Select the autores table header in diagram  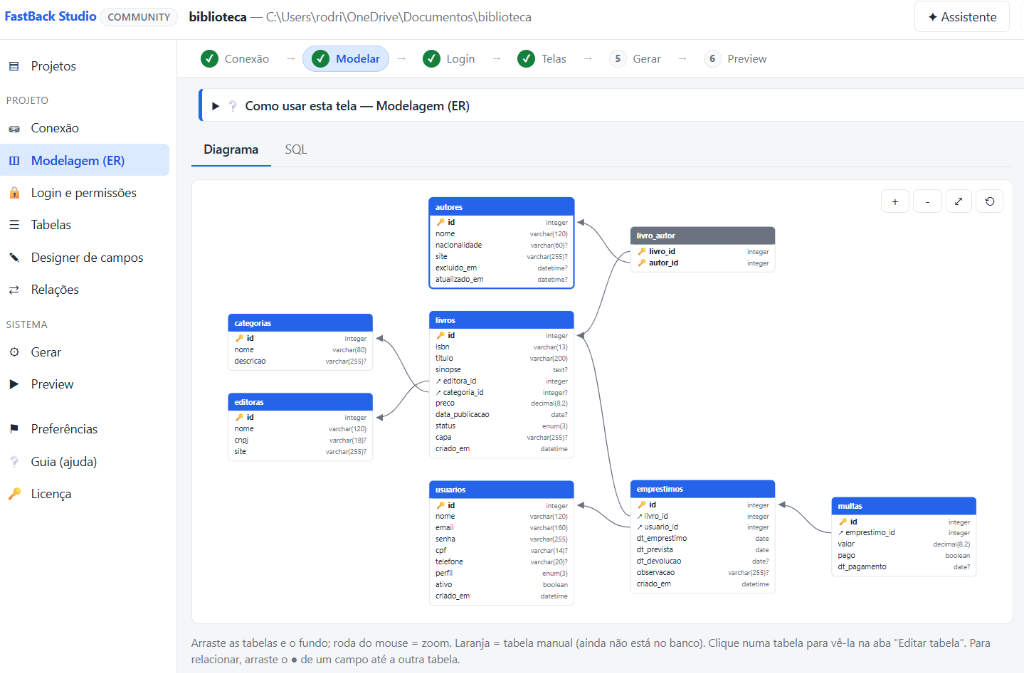click(502, 207)
